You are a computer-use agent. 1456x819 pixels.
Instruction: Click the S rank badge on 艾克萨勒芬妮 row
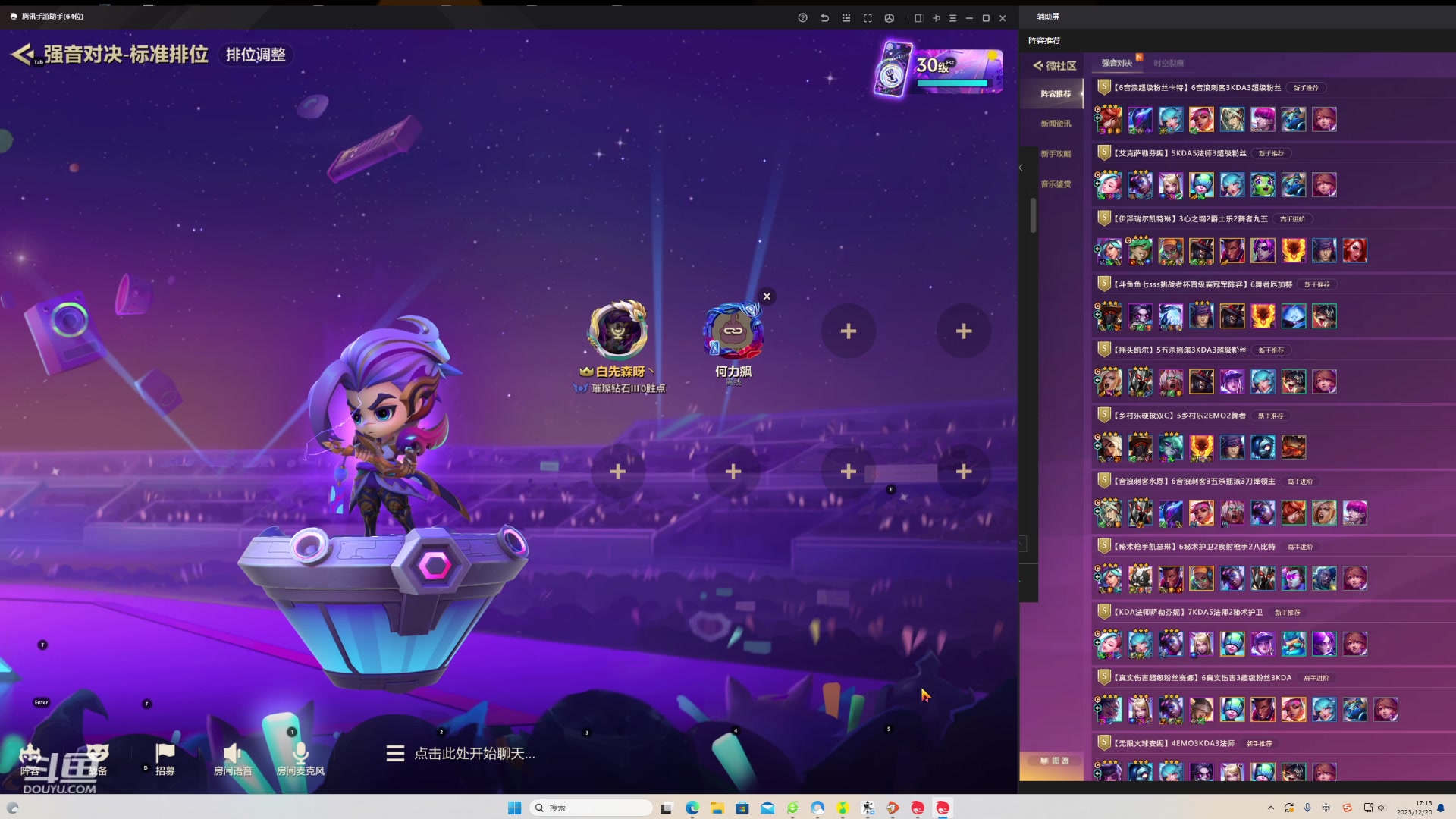pos(1104,152)
